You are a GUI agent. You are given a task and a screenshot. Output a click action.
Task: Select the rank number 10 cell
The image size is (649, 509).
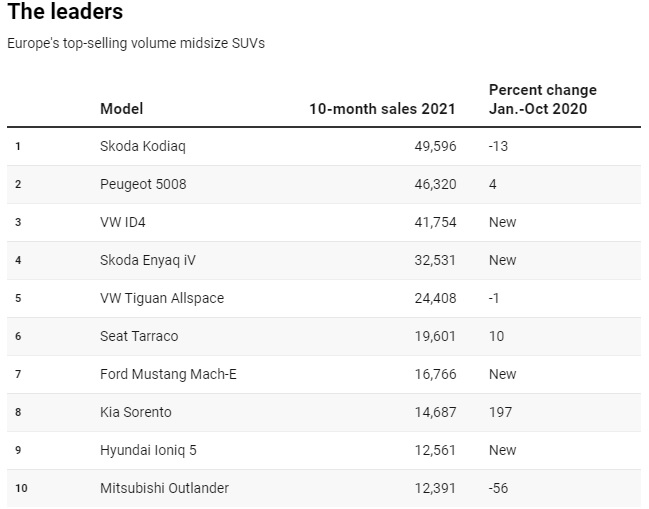coord(20,488)
